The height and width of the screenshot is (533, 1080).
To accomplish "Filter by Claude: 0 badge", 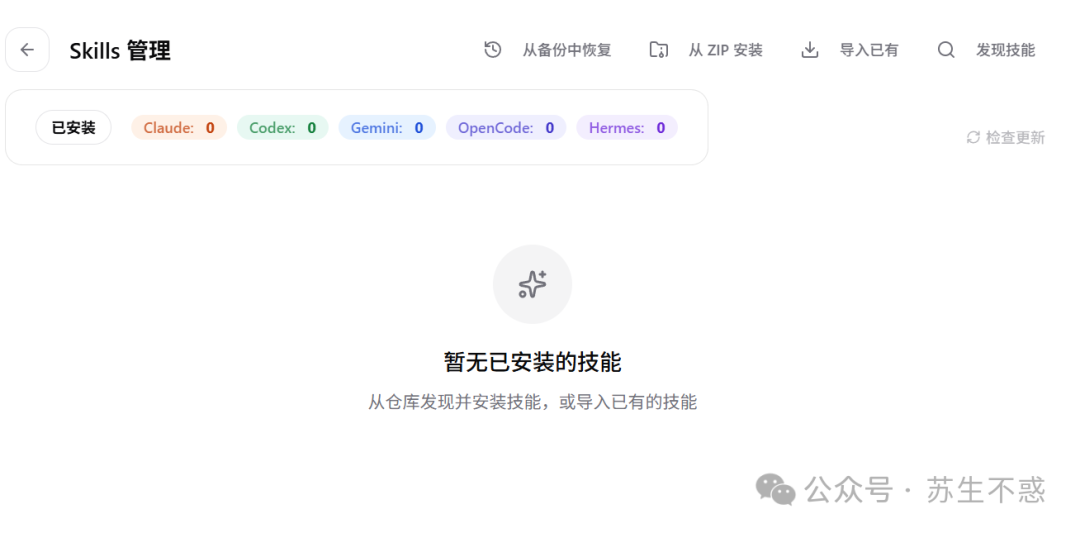I will pyautogui.click(x=179, y=127).
